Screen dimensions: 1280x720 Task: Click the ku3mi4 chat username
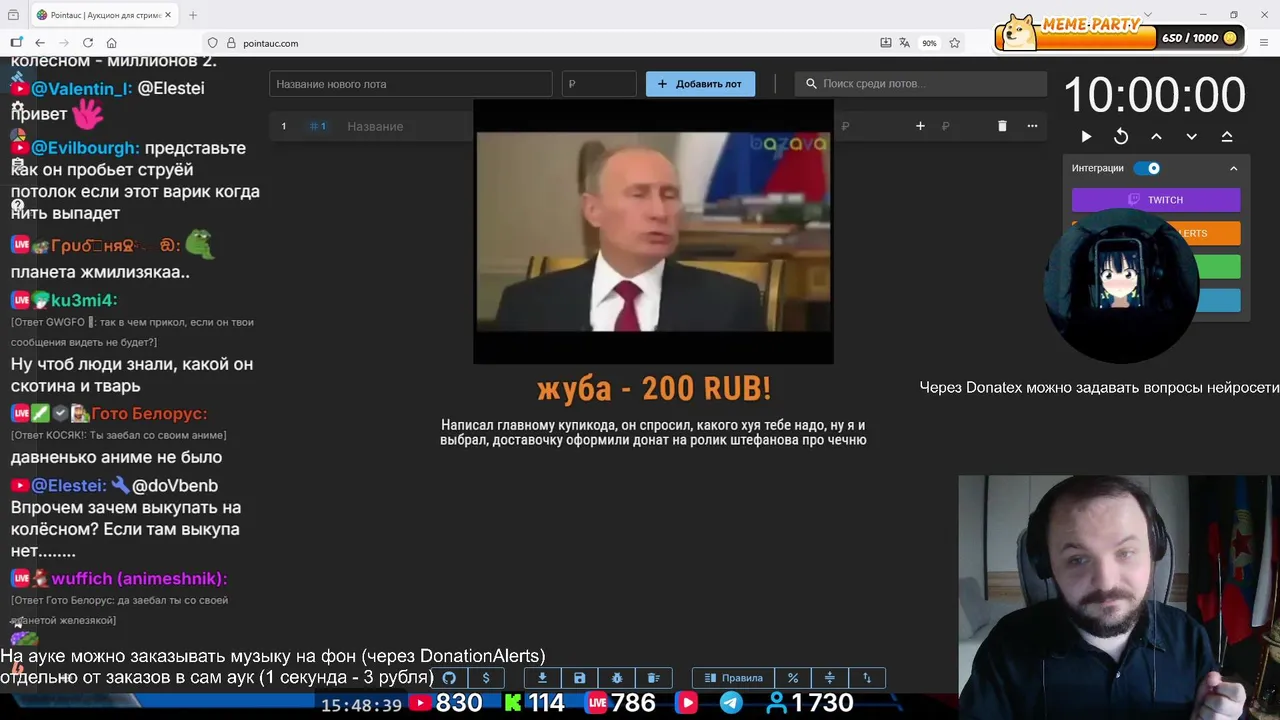84,300
